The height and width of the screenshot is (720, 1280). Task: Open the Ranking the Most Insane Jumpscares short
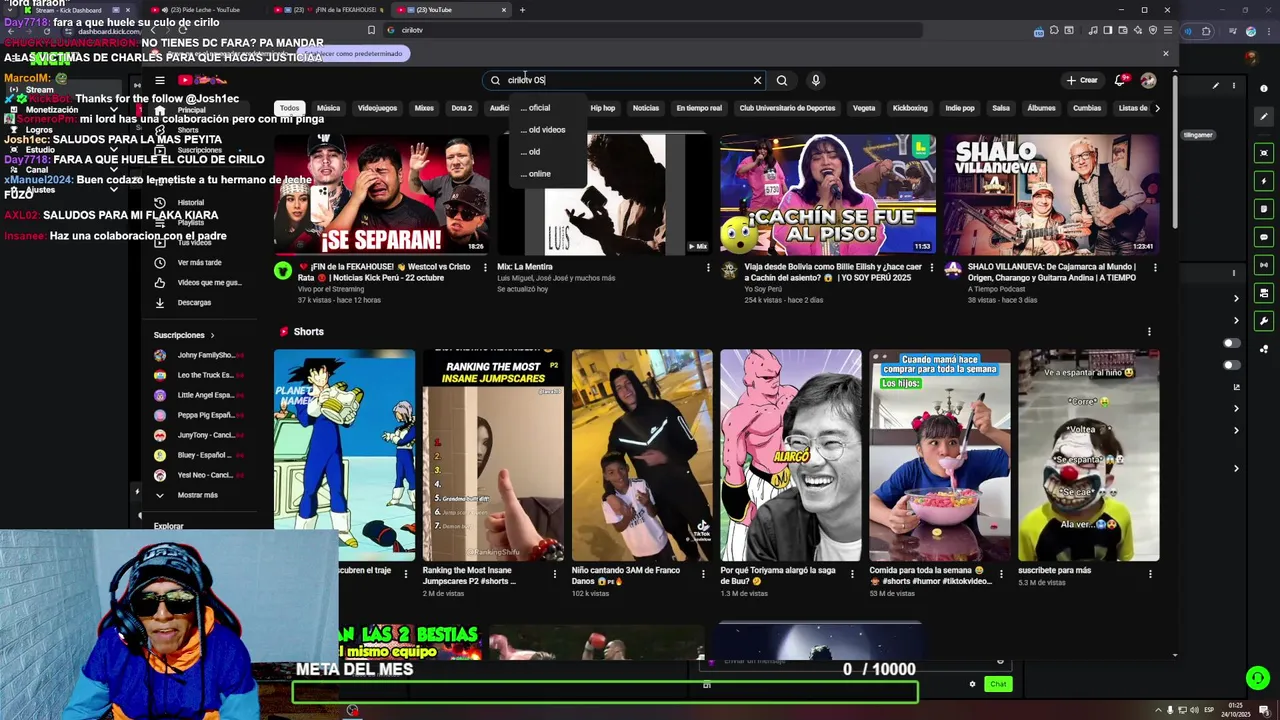click(x=493, y=455)
